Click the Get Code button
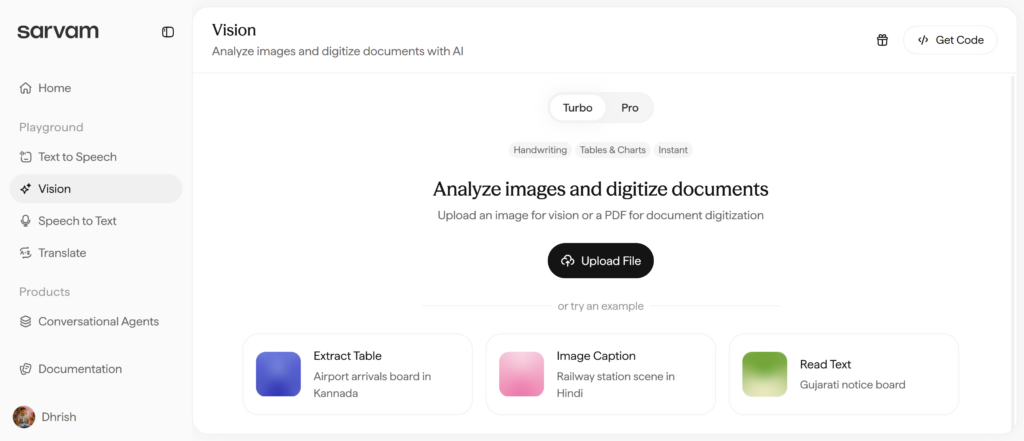This screenshot has height=441, width=1024. point(950,40)
